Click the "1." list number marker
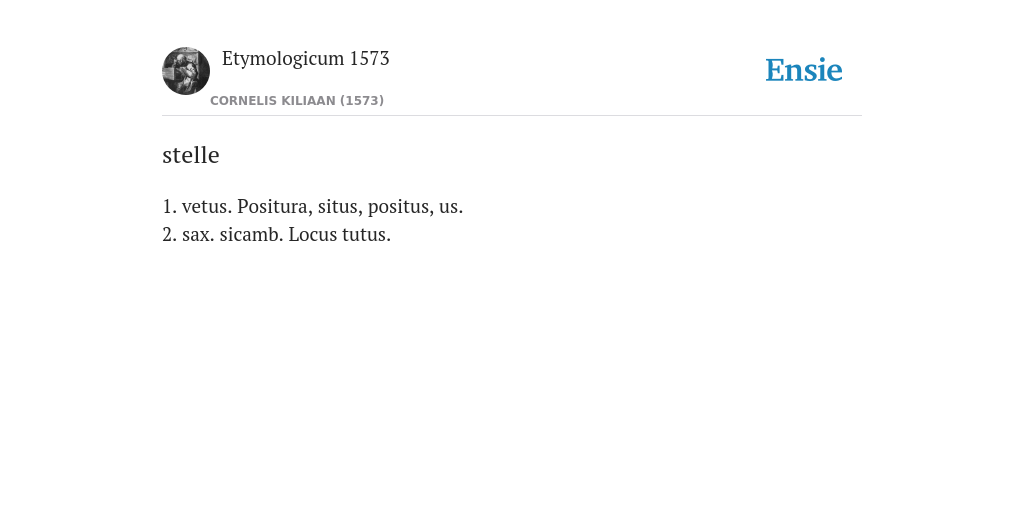Viewport: 1024px width, 512px height. coord(170,206)
